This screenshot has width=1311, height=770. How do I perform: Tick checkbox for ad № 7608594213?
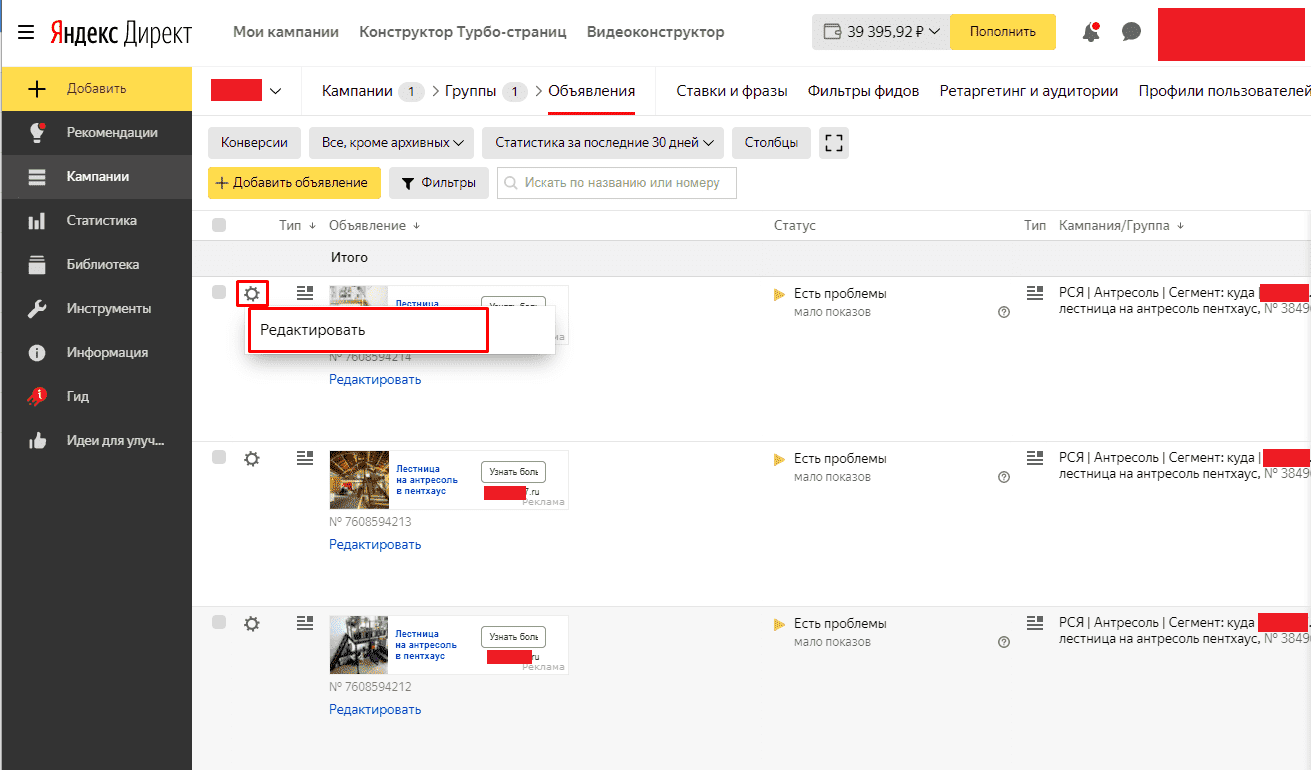coord(219,457)
